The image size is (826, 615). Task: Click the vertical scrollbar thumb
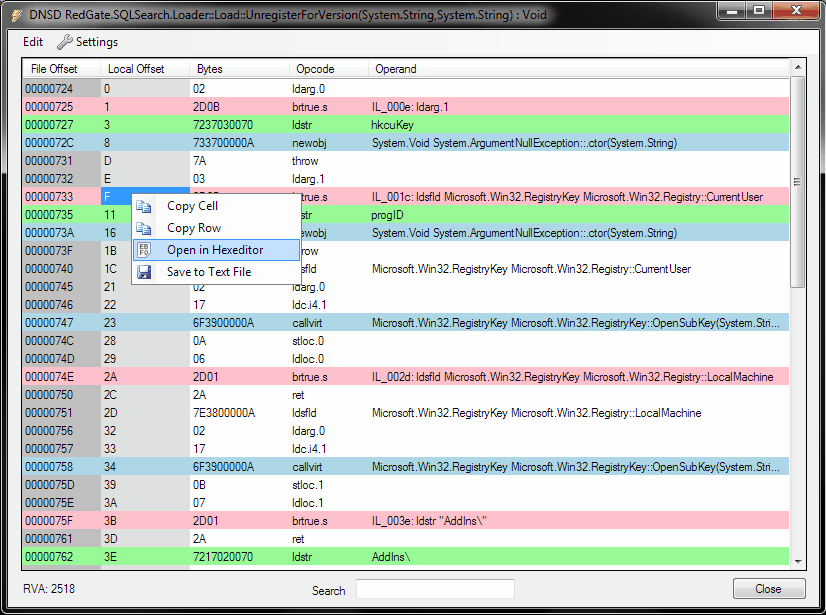coord(798,182)
